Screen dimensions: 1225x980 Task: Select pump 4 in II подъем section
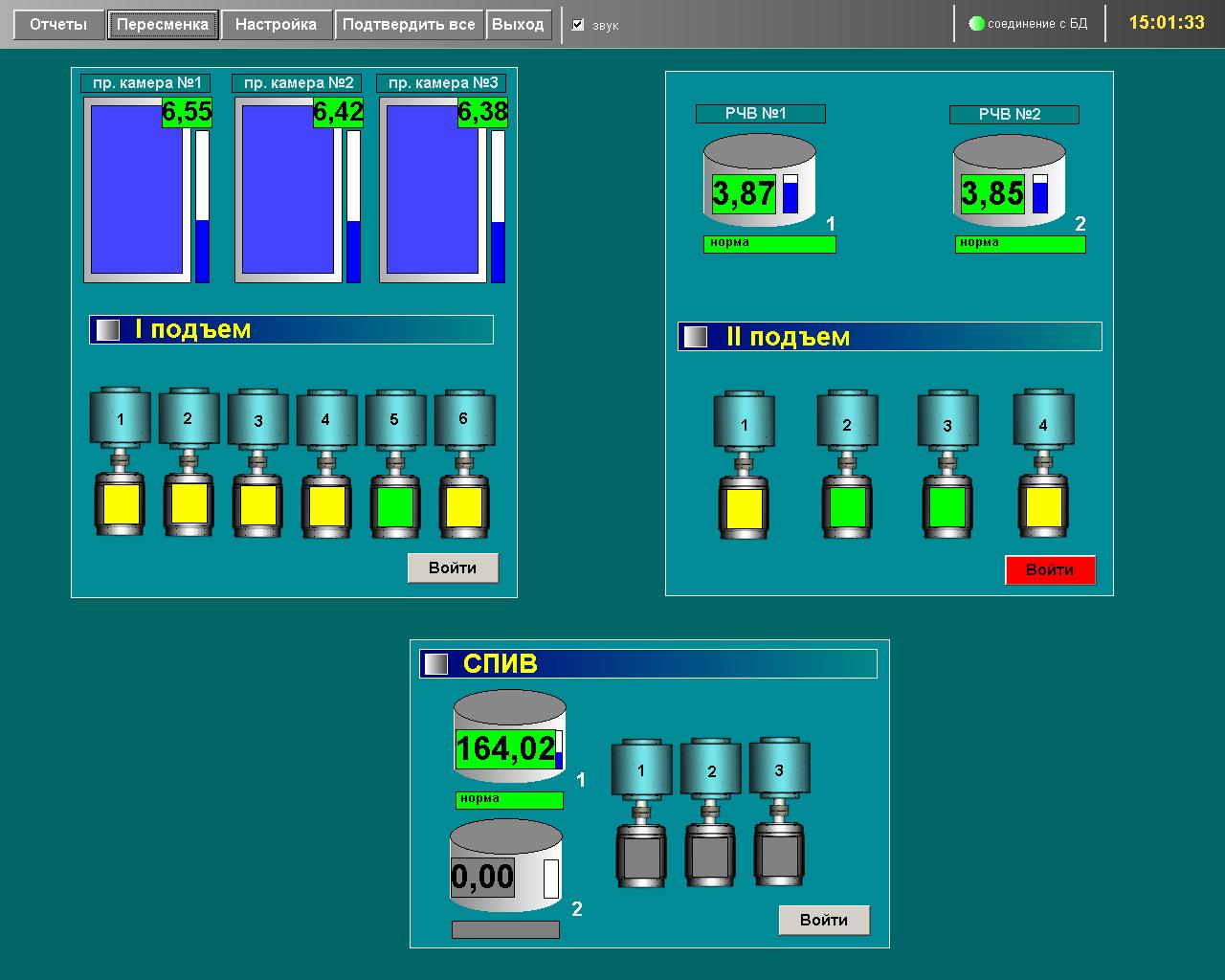[x=1043, y=466]
